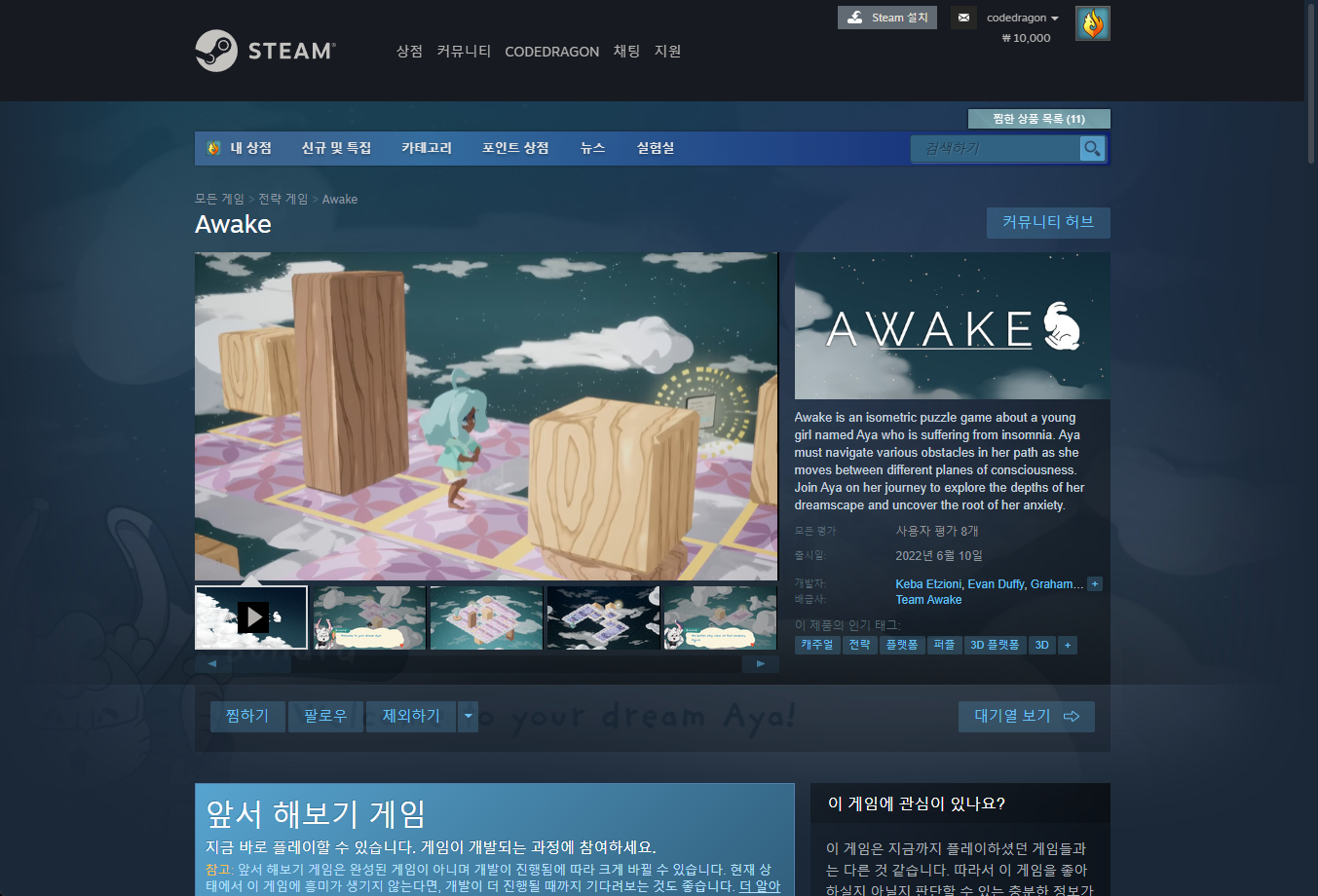Image resolution: width=1318 pixels, height=896 pixels.
Task: Expand the developer list plus icon
Action: click(1095, 584)
